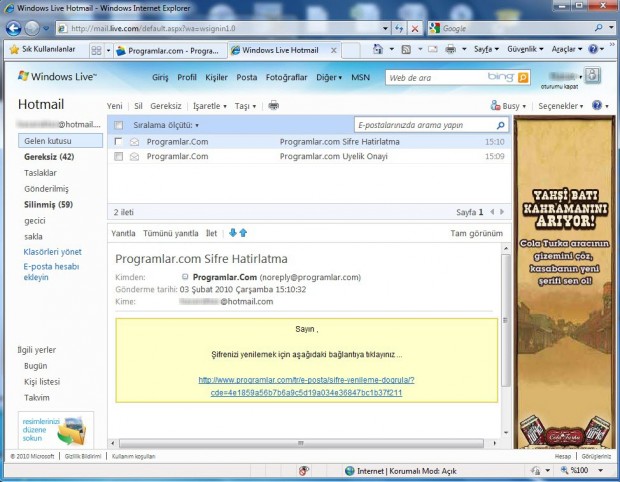This screenshot has width=620, height=482.
Task: Click the Sil delete button
Action: (138, 106)
